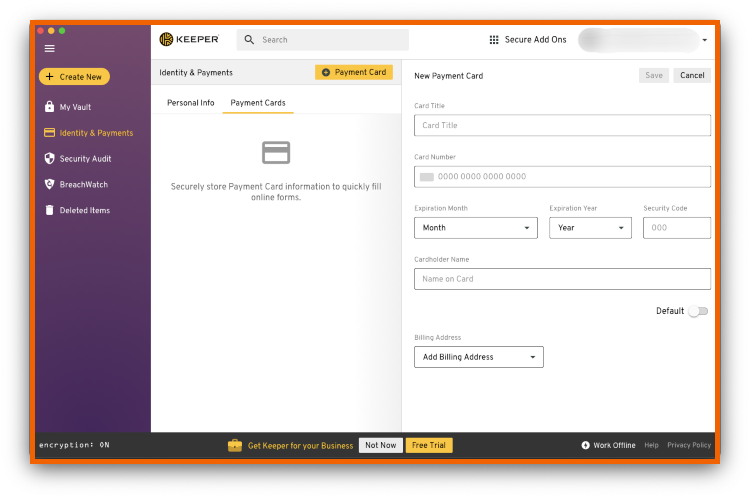Click the Create New button
Screen dimensions: 750x498
(74, 77)
